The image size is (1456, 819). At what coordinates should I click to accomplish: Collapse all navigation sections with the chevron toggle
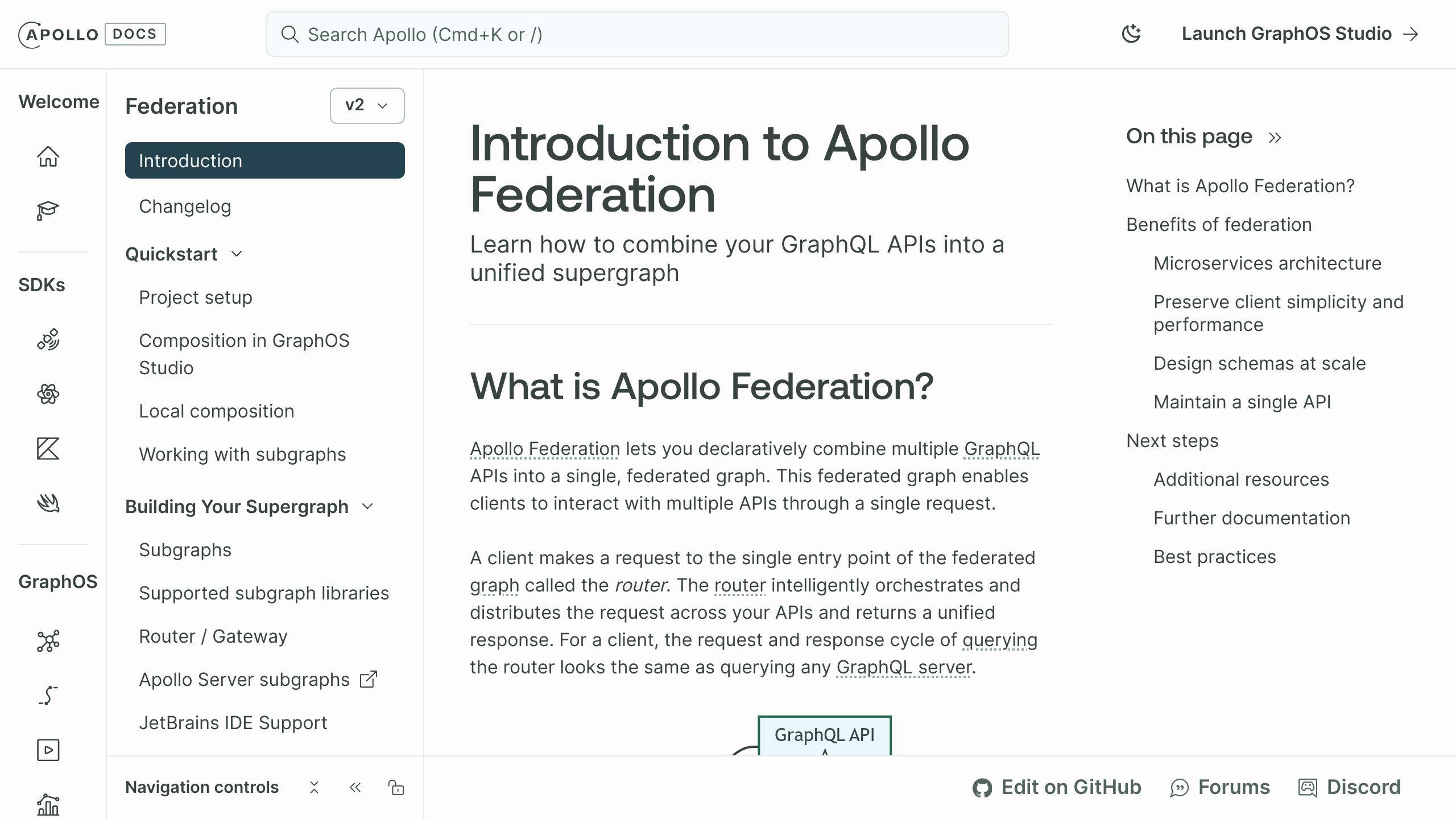tap(313, 787)
